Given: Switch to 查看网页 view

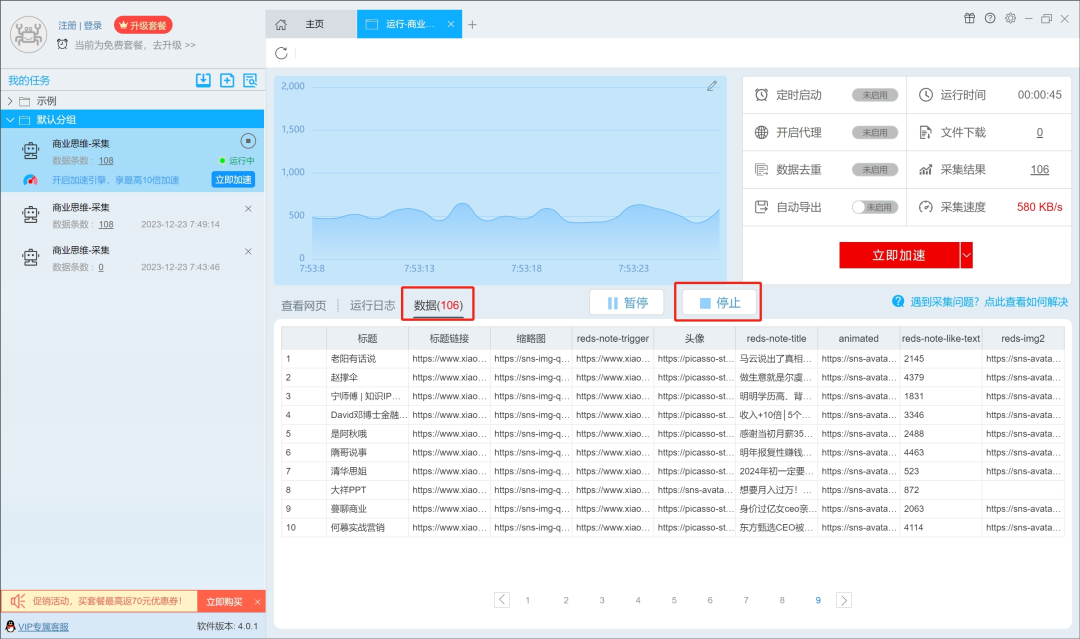Looking at the screenshot, I should [304, 306].
